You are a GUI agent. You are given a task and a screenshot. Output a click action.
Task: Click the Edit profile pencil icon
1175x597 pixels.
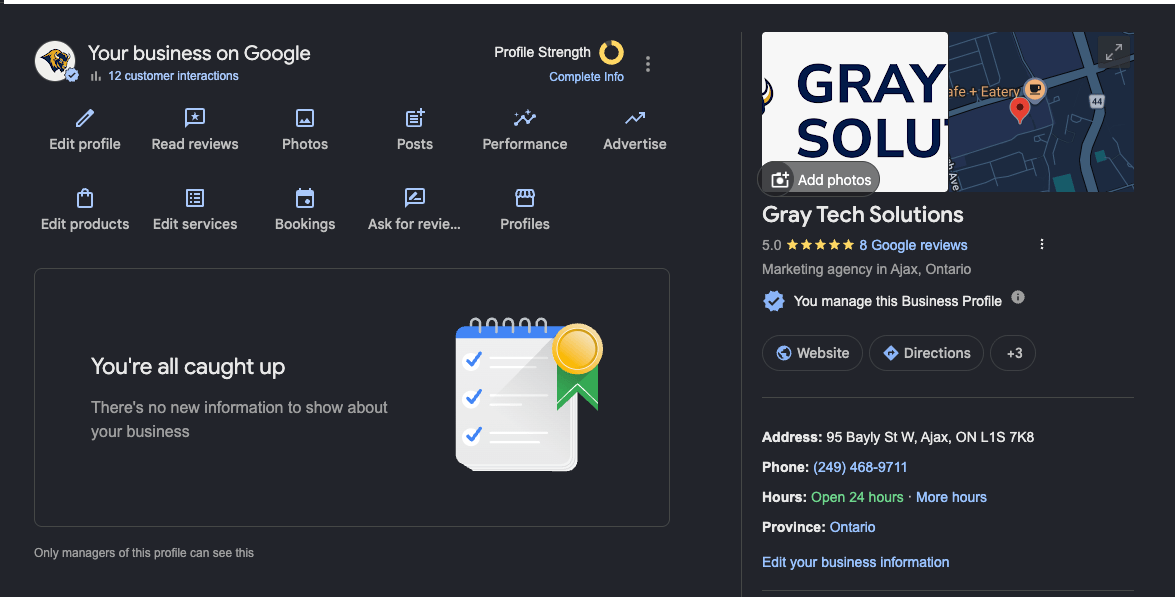point(85,118)
